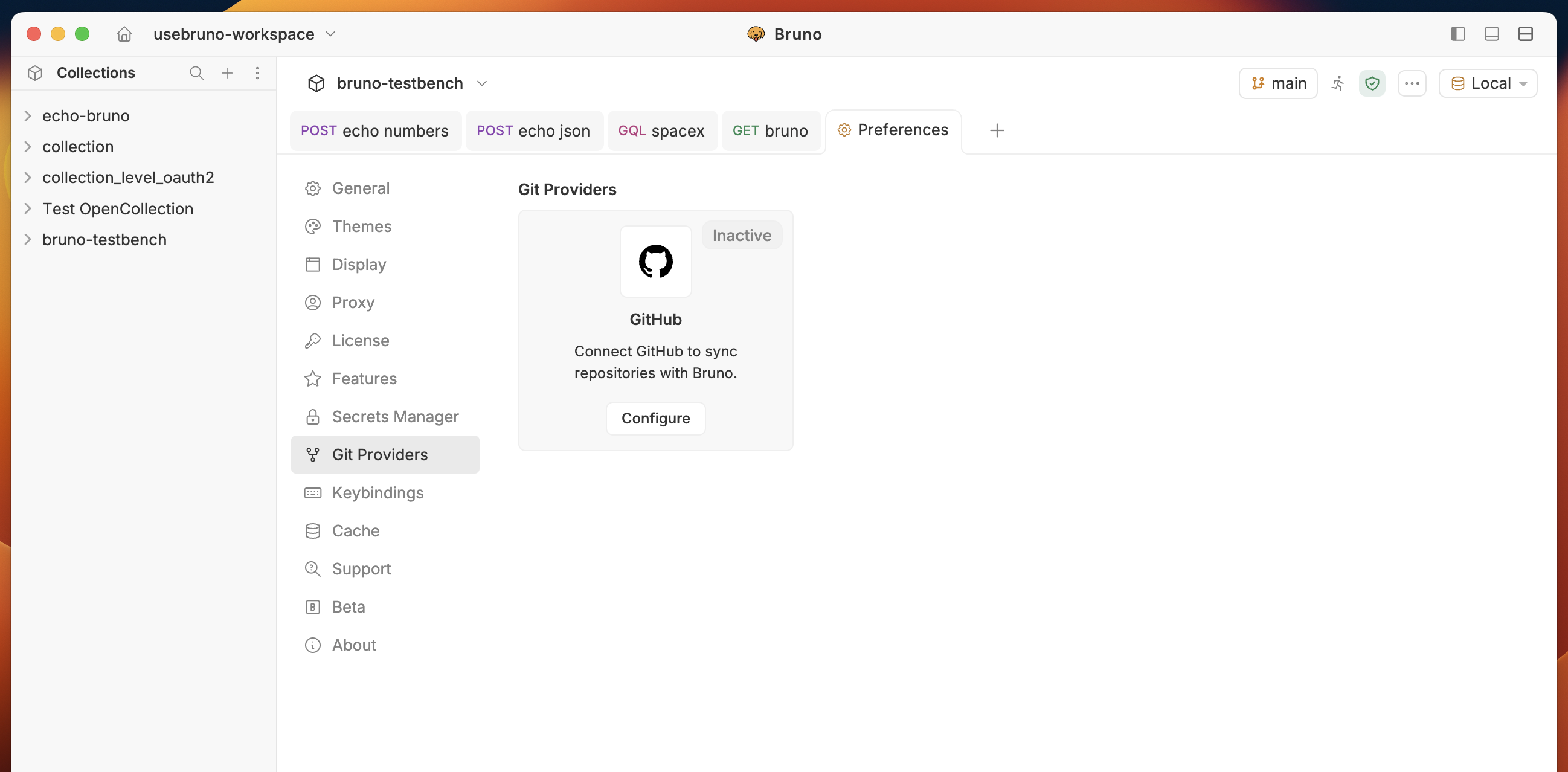Select the main git branch indicator
1568x772 pixels.
1278,83
